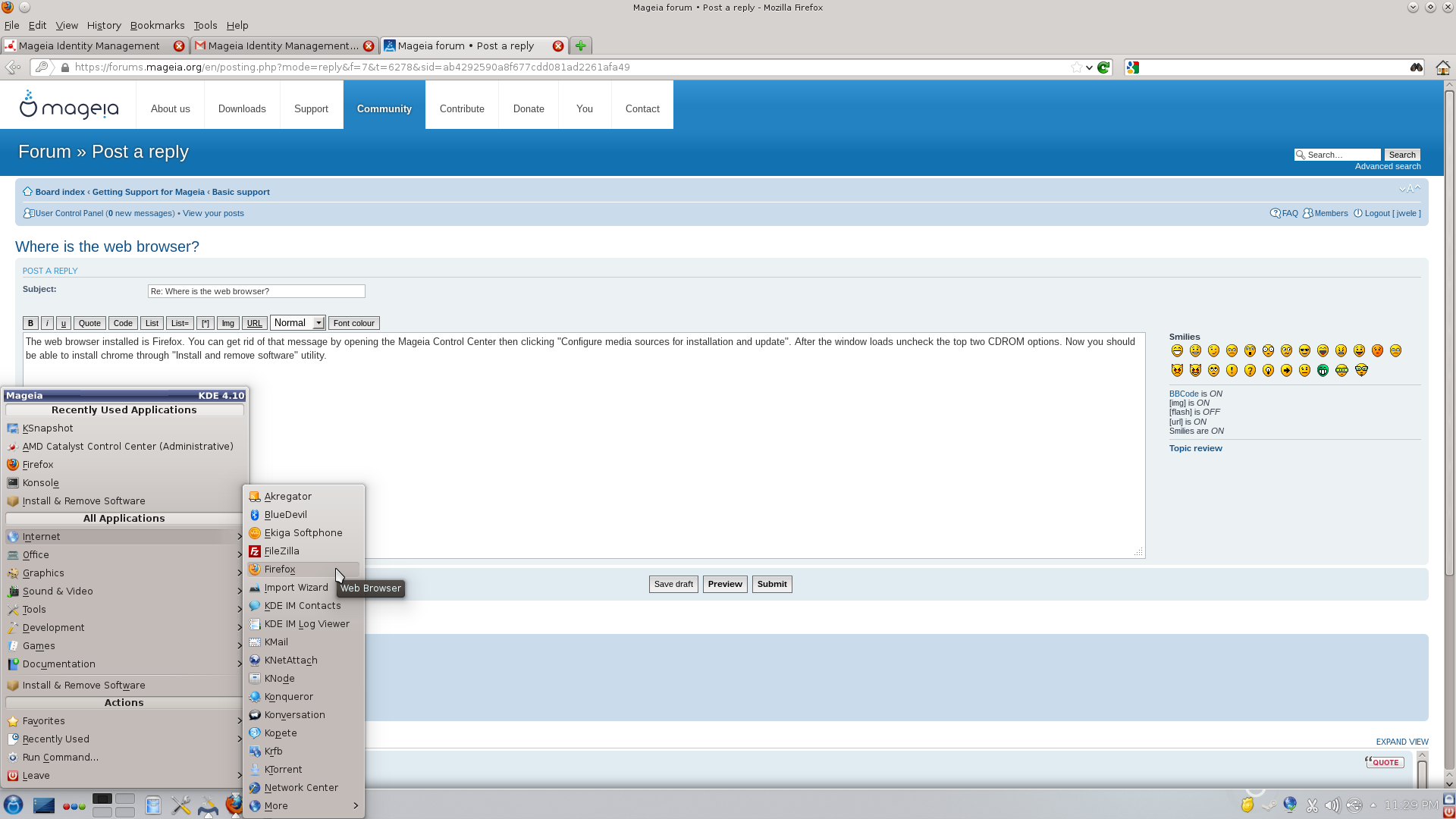Insert Code BBCode tag
Viewport: 1456px width, 819px height.
[x=123, y=323]
